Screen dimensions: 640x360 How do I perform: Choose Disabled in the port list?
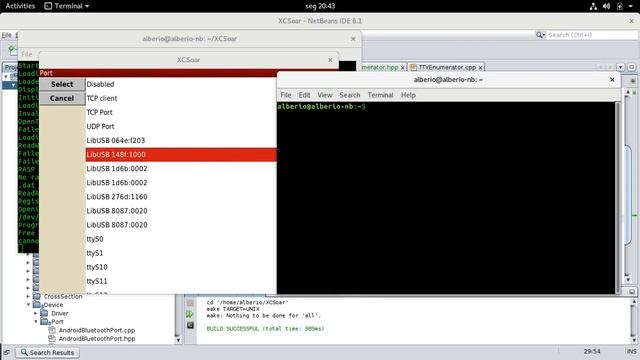181,84
